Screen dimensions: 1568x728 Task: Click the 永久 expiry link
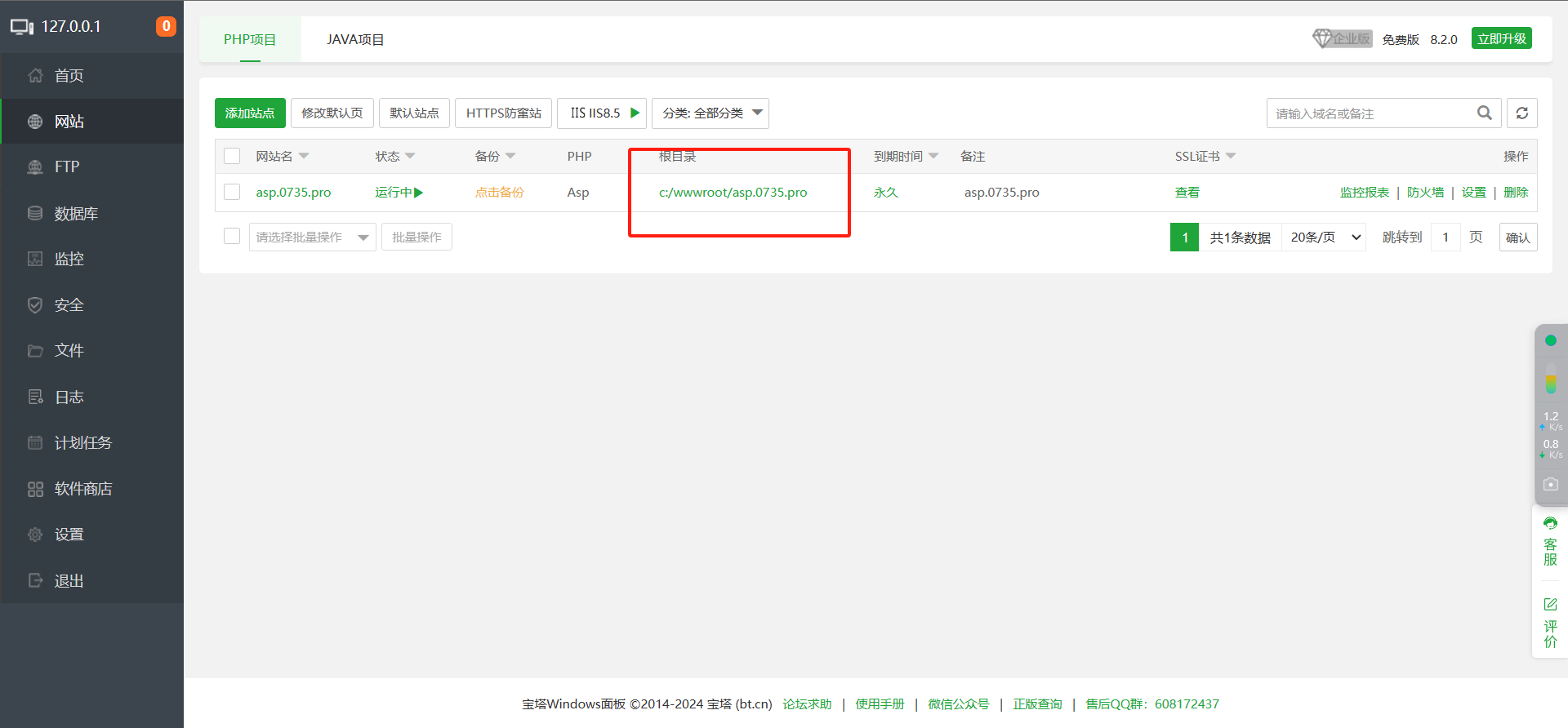(x=885, y=193)
